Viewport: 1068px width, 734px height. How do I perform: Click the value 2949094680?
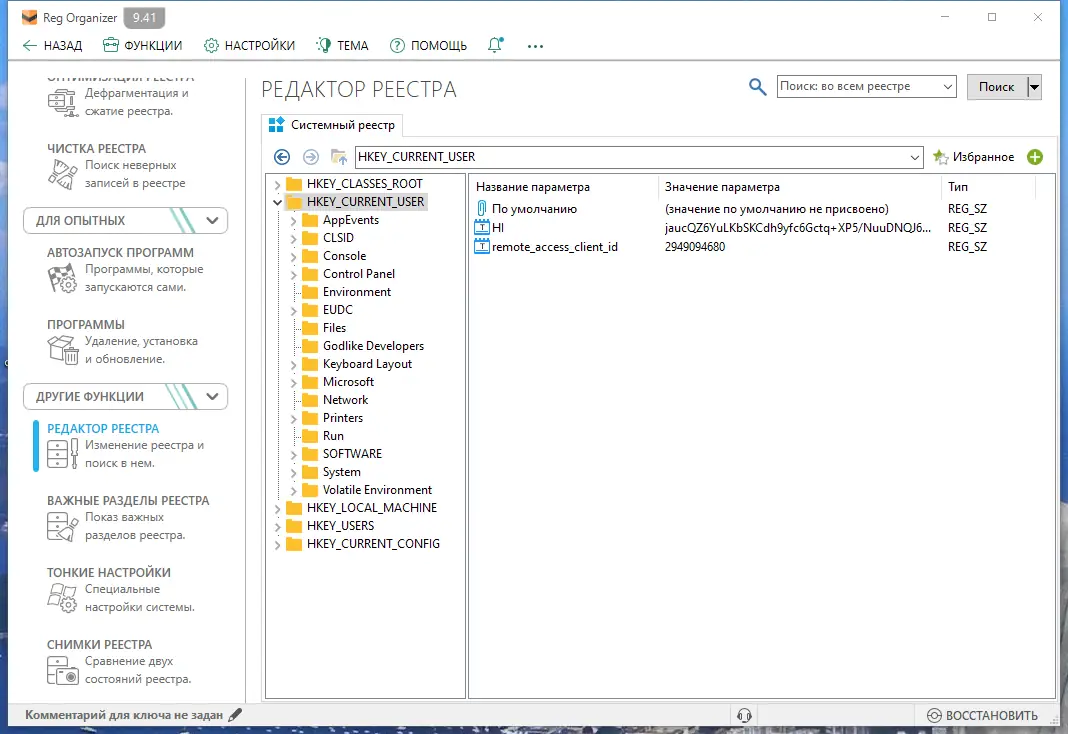(x=695, y=247)
